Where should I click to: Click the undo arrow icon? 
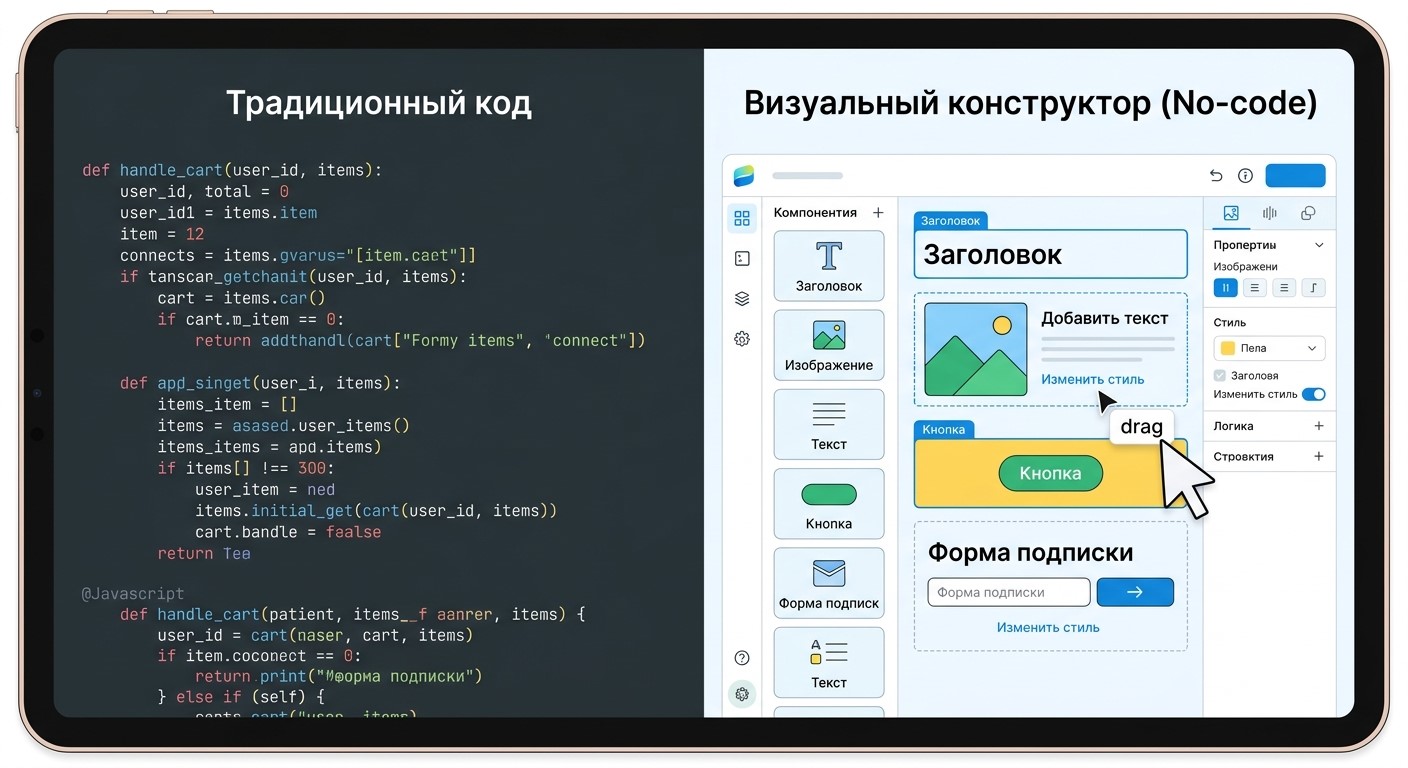coord(1216,176)
